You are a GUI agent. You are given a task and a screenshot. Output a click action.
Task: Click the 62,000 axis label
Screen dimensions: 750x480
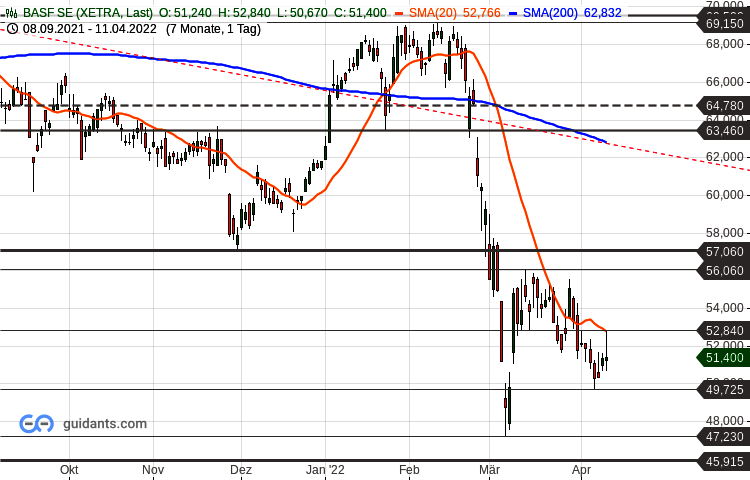coord(725,157)
